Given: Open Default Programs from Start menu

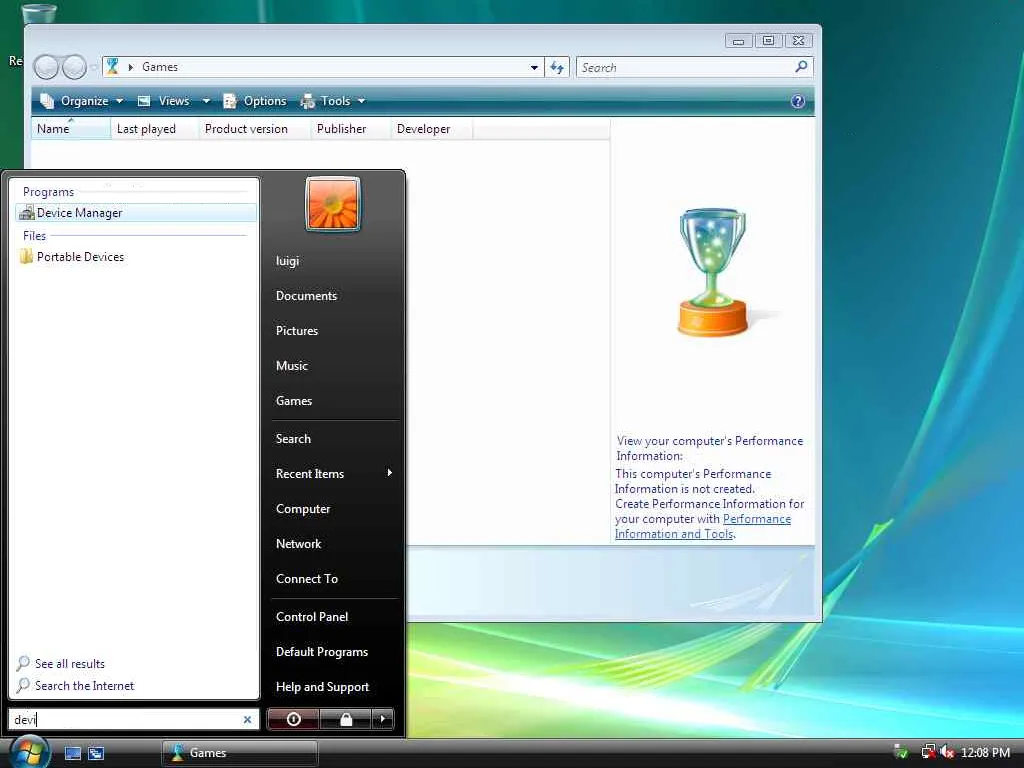Looking at the screenshot, I should [x=322, y=652].
